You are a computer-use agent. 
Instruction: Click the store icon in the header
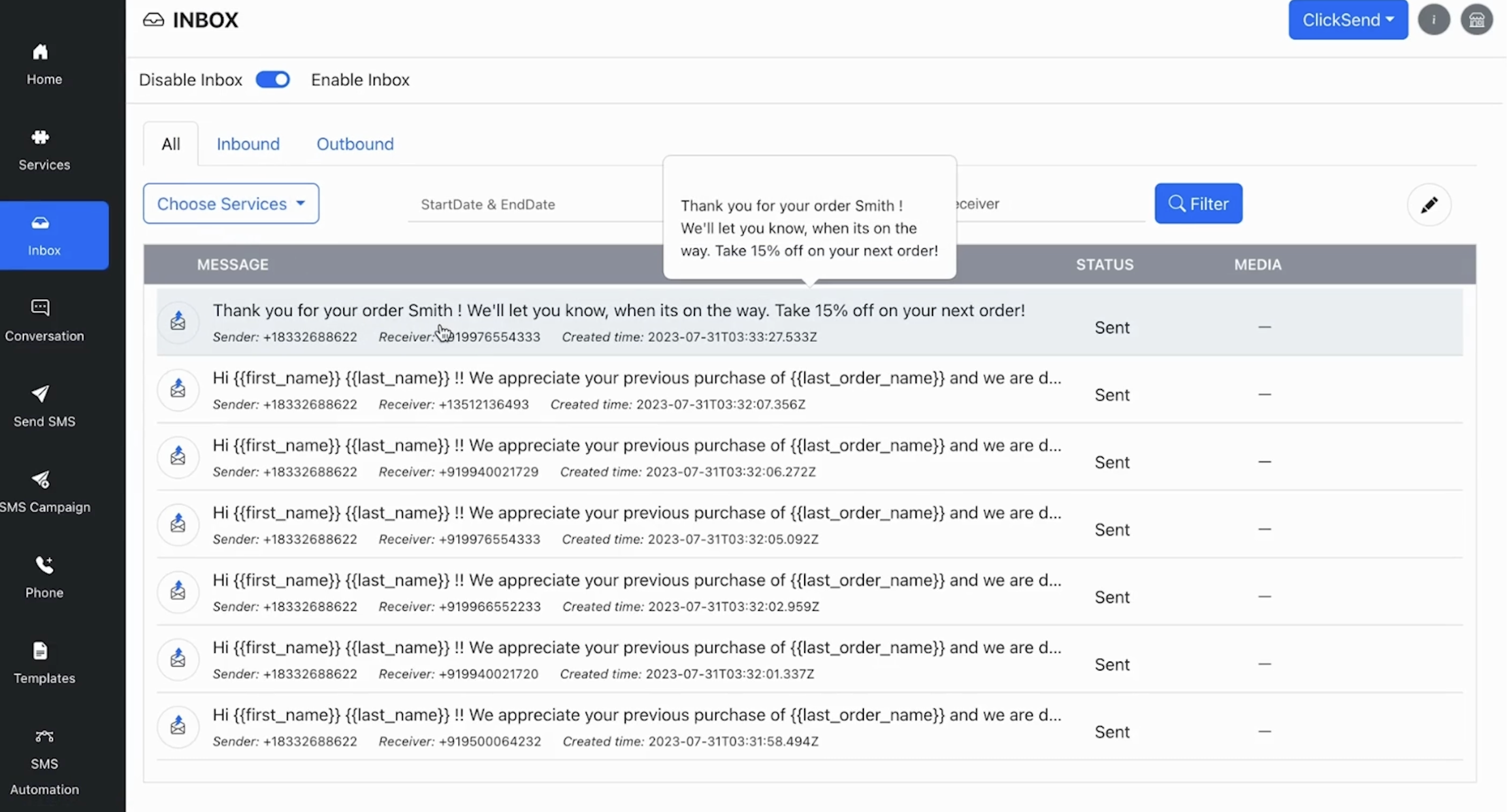pyautogui.click(x=1476, y=20)
